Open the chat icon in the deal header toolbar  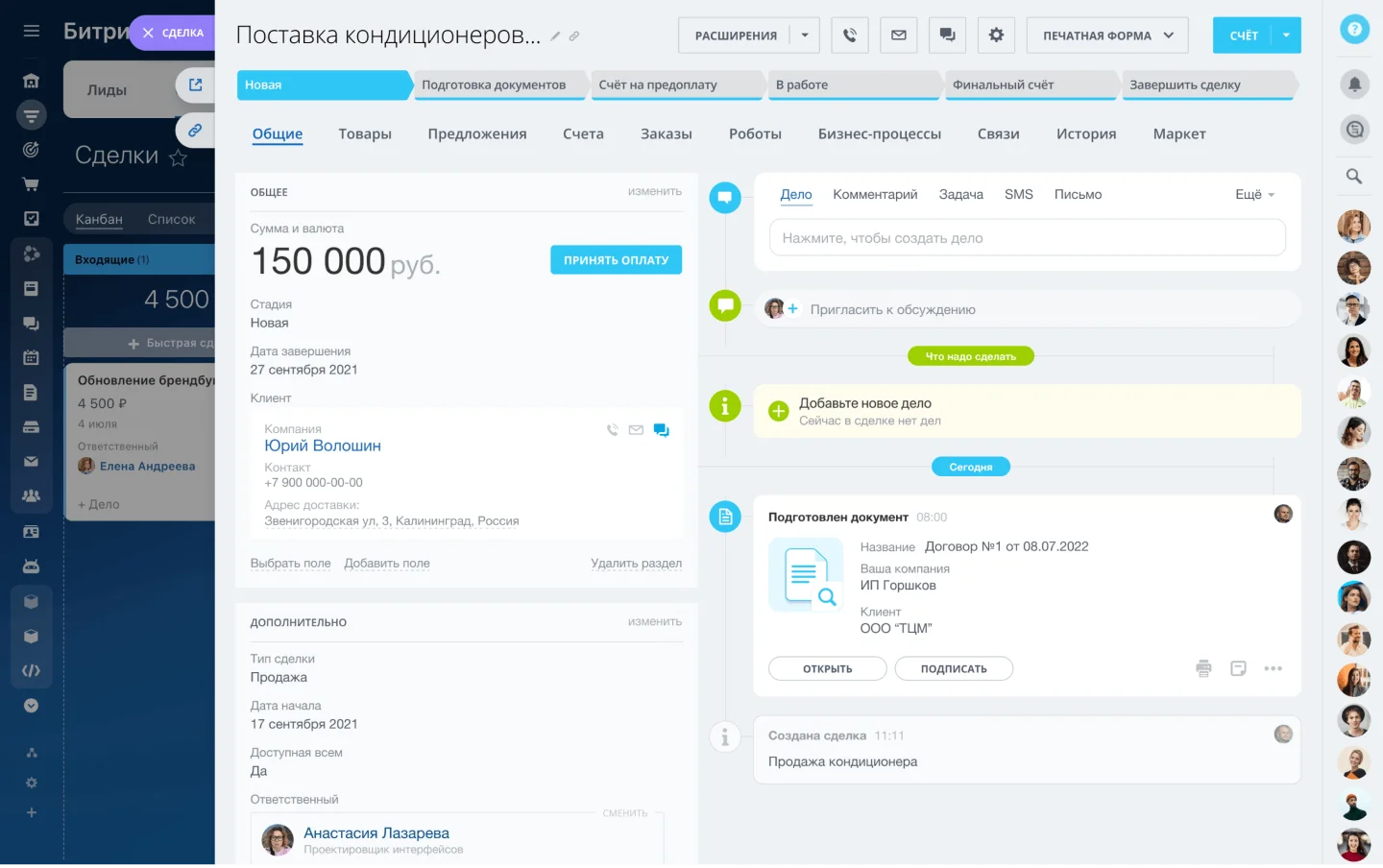pos(947,35)
